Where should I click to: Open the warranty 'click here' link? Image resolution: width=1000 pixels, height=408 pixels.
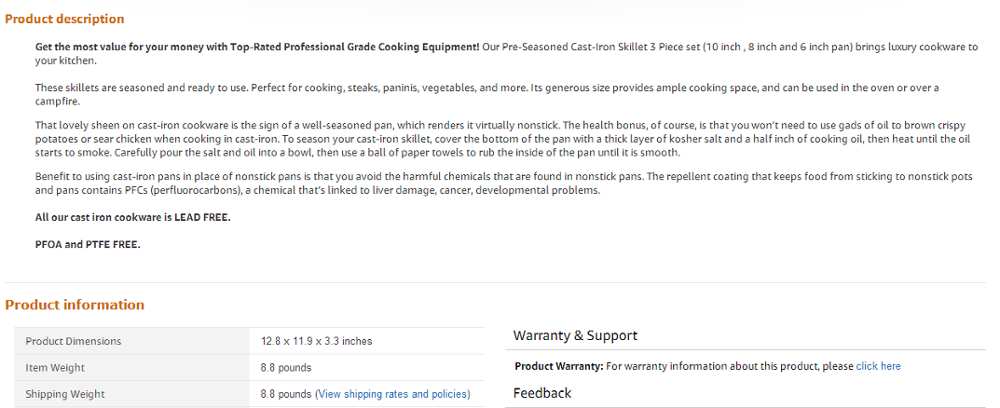click(878, 366)
